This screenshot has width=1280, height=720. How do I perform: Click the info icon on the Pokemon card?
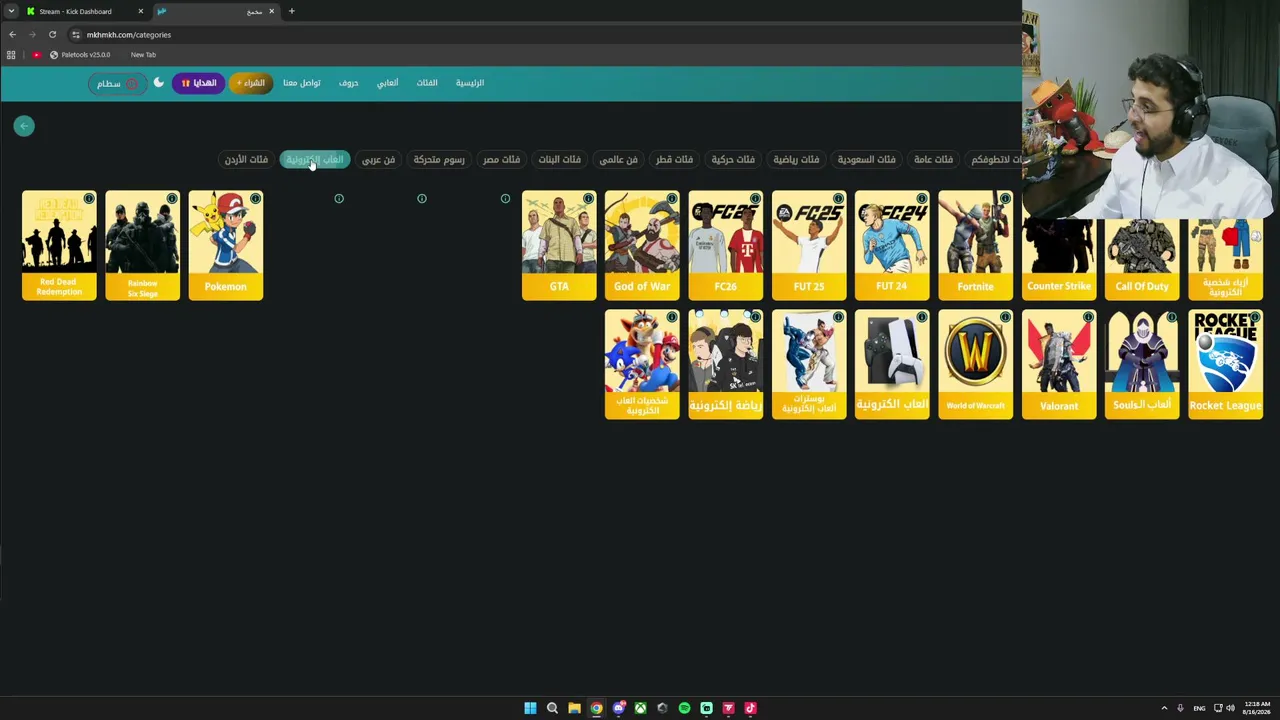pos(255,199)
